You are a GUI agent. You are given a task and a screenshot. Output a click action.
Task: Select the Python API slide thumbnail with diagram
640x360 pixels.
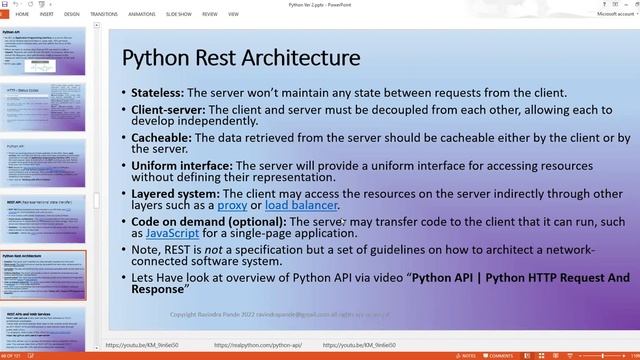pyautogui.click(x=43, y=51)
